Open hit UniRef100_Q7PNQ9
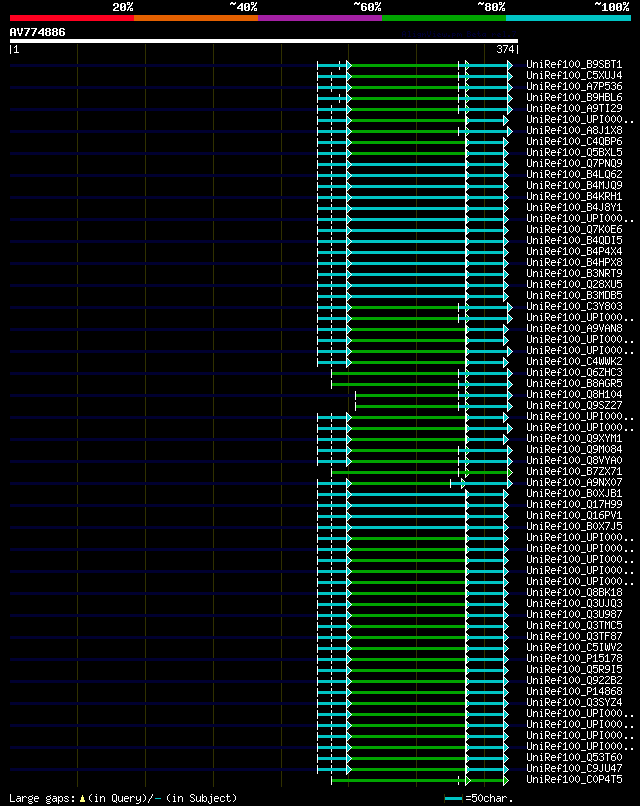This screenshot has height=806, width=640. (x=574, y=163)
